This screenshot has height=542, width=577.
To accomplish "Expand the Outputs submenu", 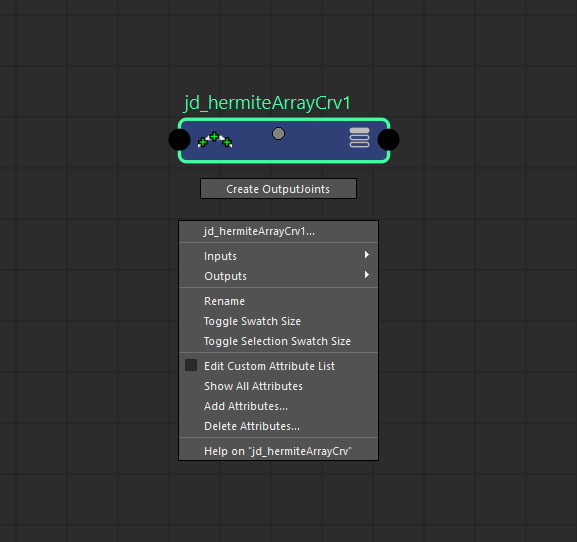I will coord(278,276).
